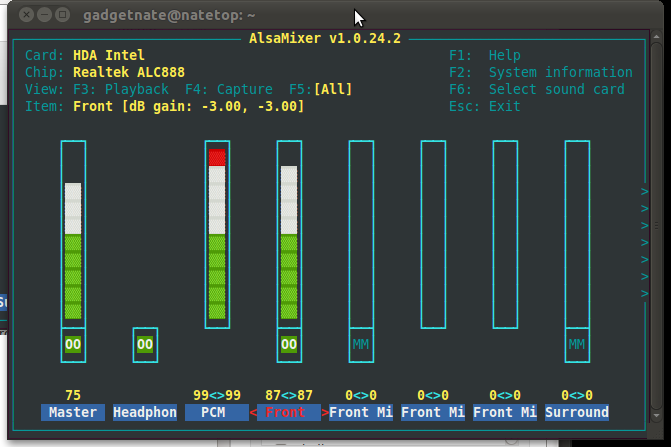Click the AlsaMixer v1.0.24.2 title
Screen dimensions: 671x447
click(x=325, y=38)
